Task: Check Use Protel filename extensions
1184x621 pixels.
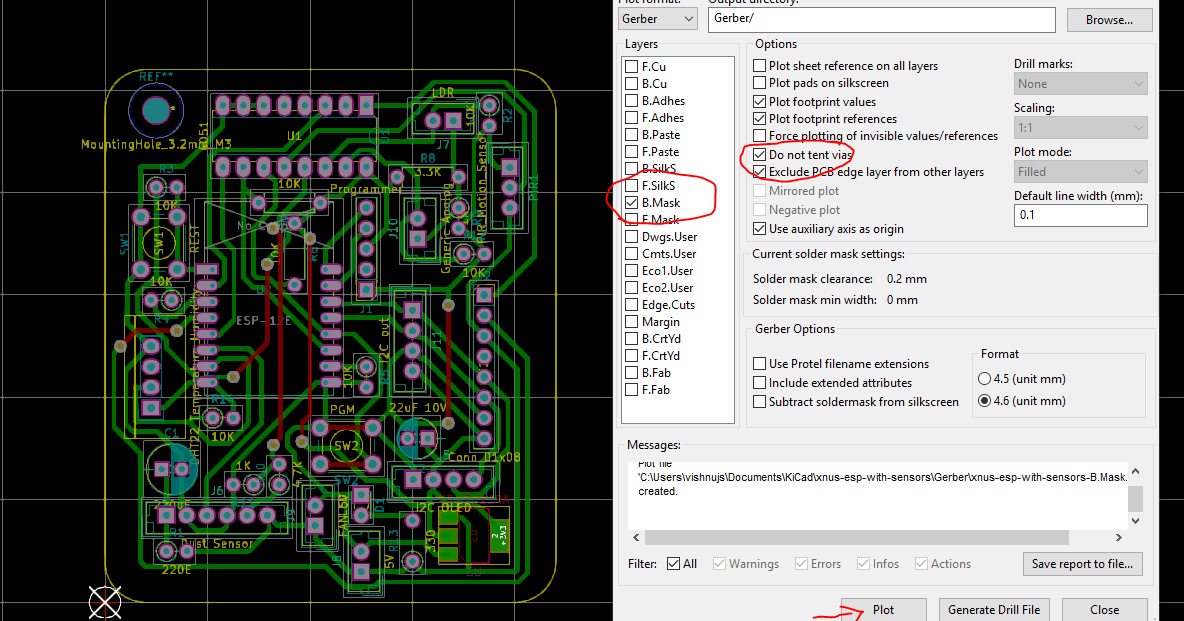Action: 759,363
